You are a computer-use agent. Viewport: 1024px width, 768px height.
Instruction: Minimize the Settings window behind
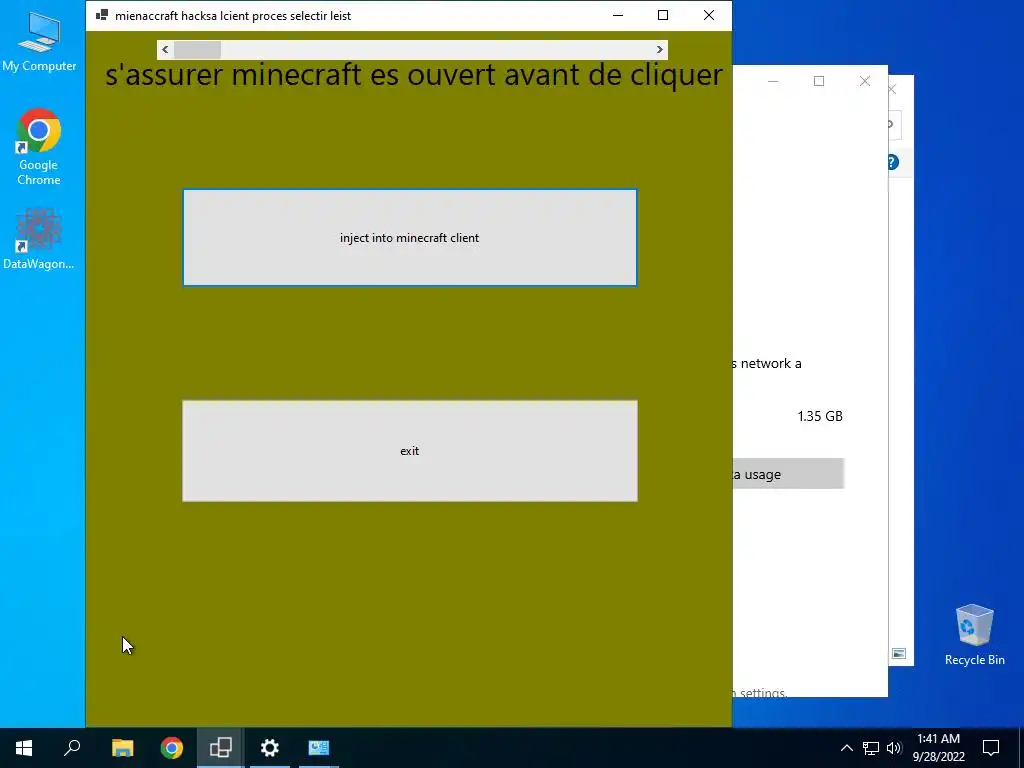pos(773,81)
